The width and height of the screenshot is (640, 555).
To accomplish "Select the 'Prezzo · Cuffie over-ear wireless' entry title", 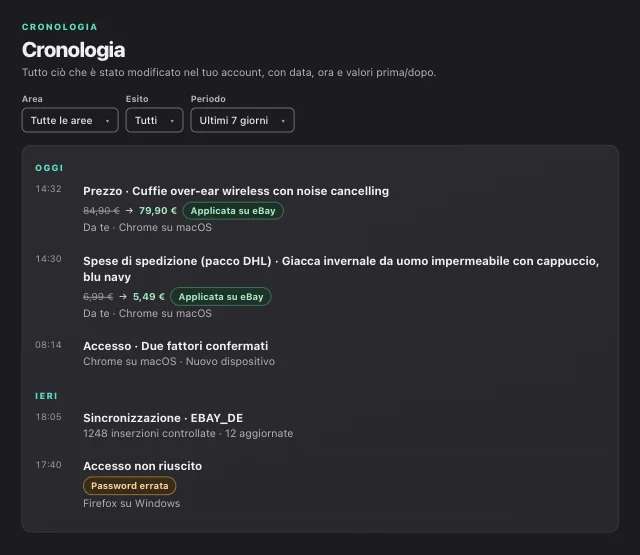I will pos(236,191).
